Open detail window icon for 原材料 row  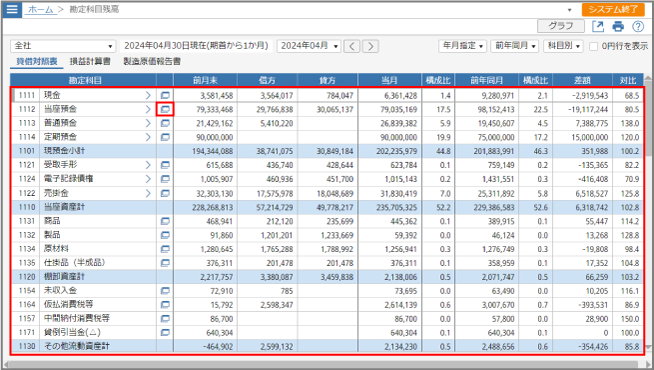pyautogui.click(x=165, y=249)
